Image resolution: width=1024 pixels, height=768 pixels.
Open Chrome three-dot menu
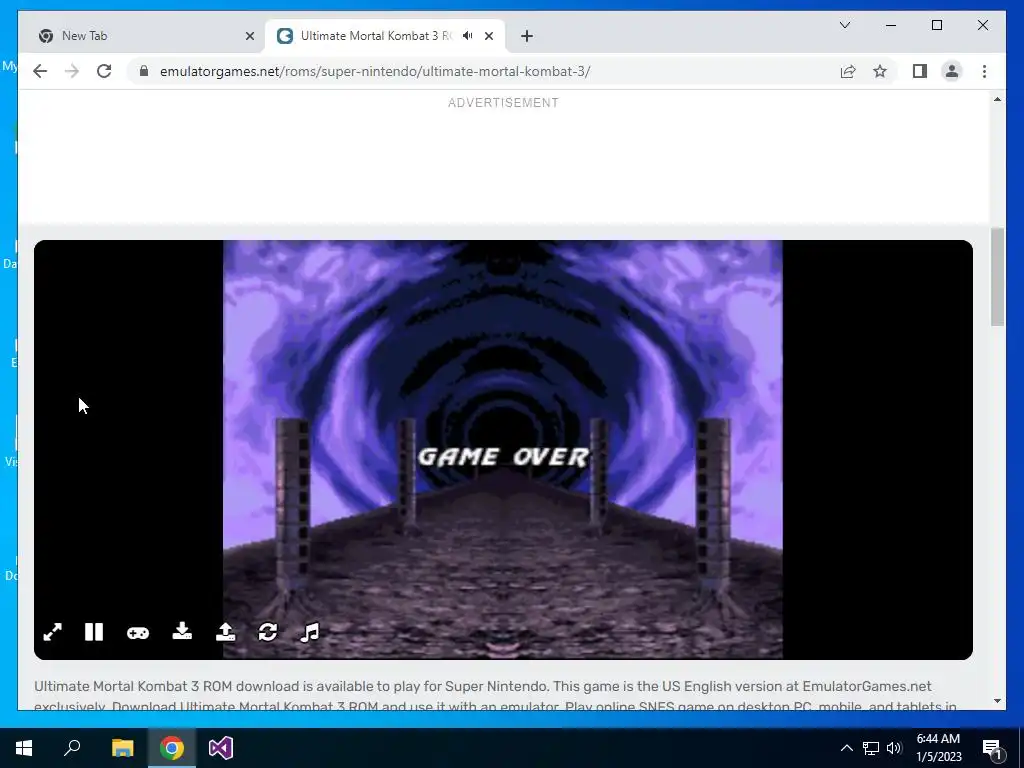[984, 71]
